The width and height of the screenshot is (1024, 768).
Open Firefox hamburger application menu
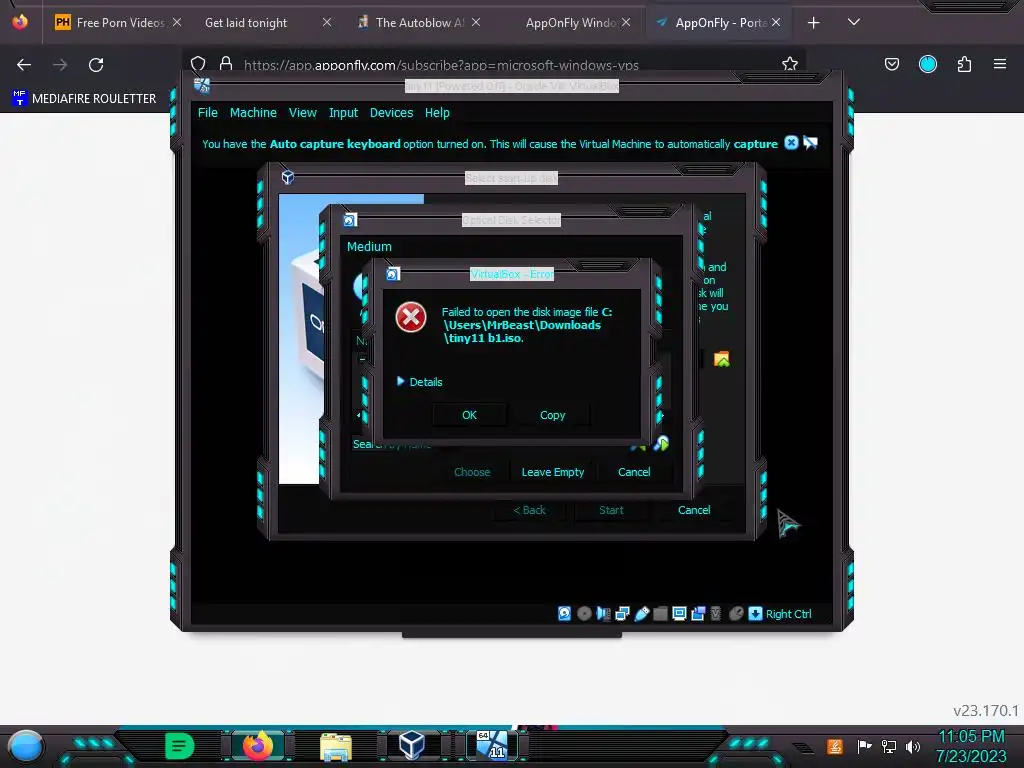[1000, 64]
